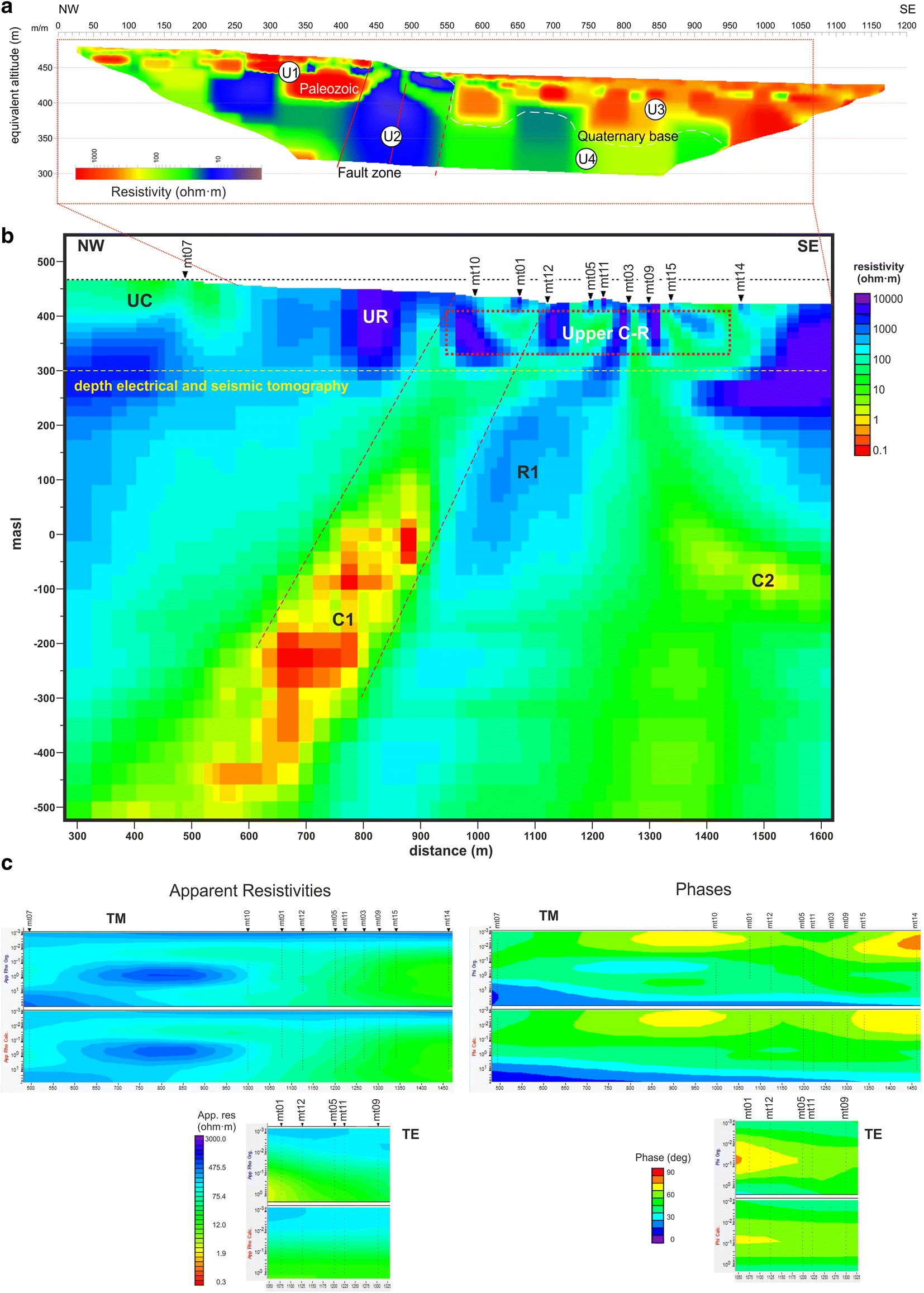
Task: Click the vertical resistivity color scale beside panel b
Action: click(x=862, y=374)
